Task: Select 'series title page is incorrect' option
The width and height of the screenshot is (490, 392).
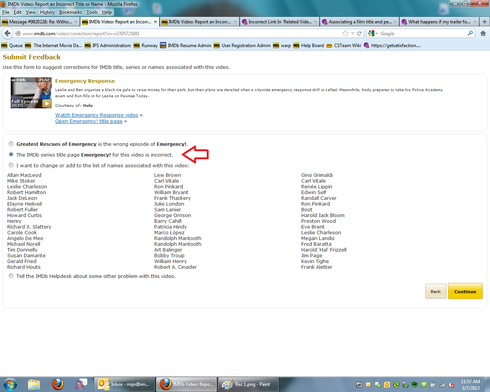Action: (11, 154)
